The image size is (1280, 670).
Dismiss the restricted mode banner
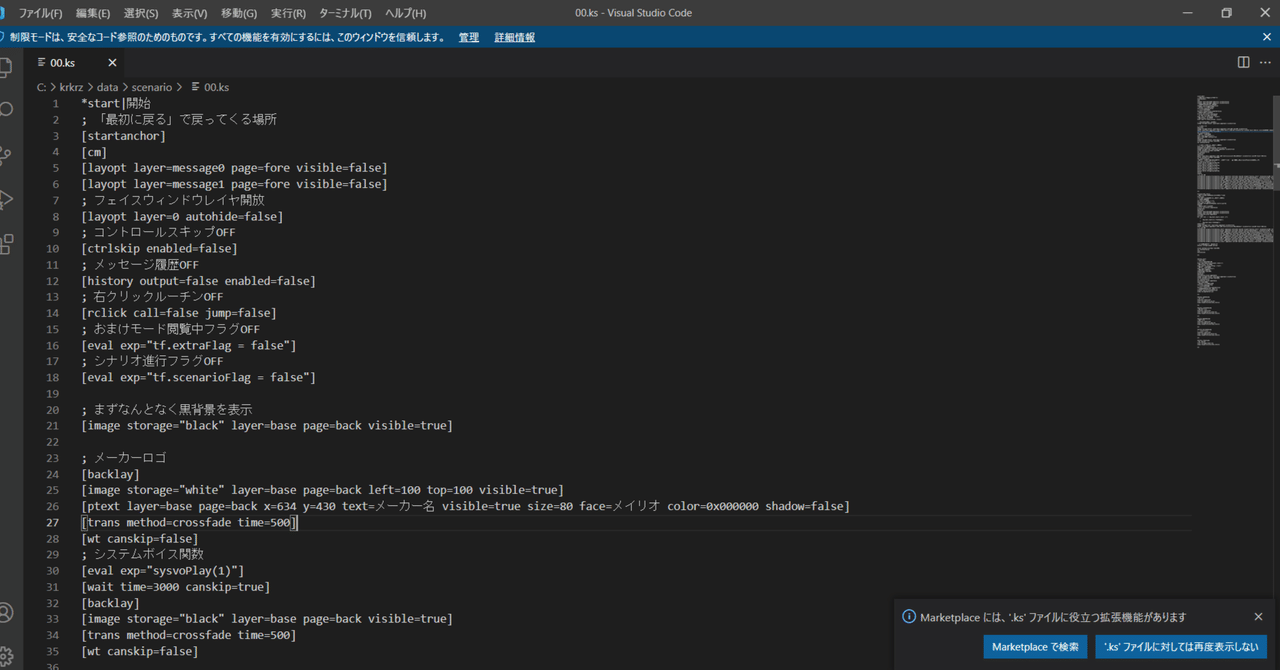pos(1267,37)
